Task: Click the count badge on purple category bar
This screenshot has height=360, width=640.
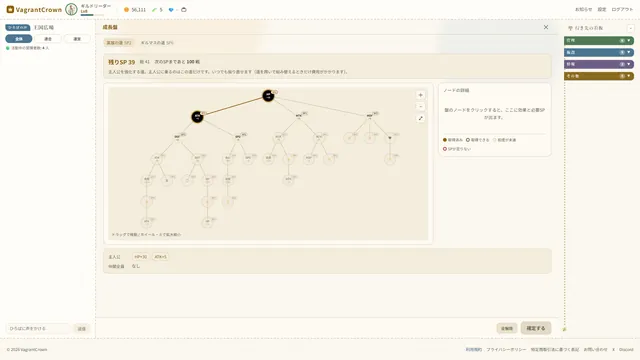Action: pyautogui.click(x=622, y=64)
